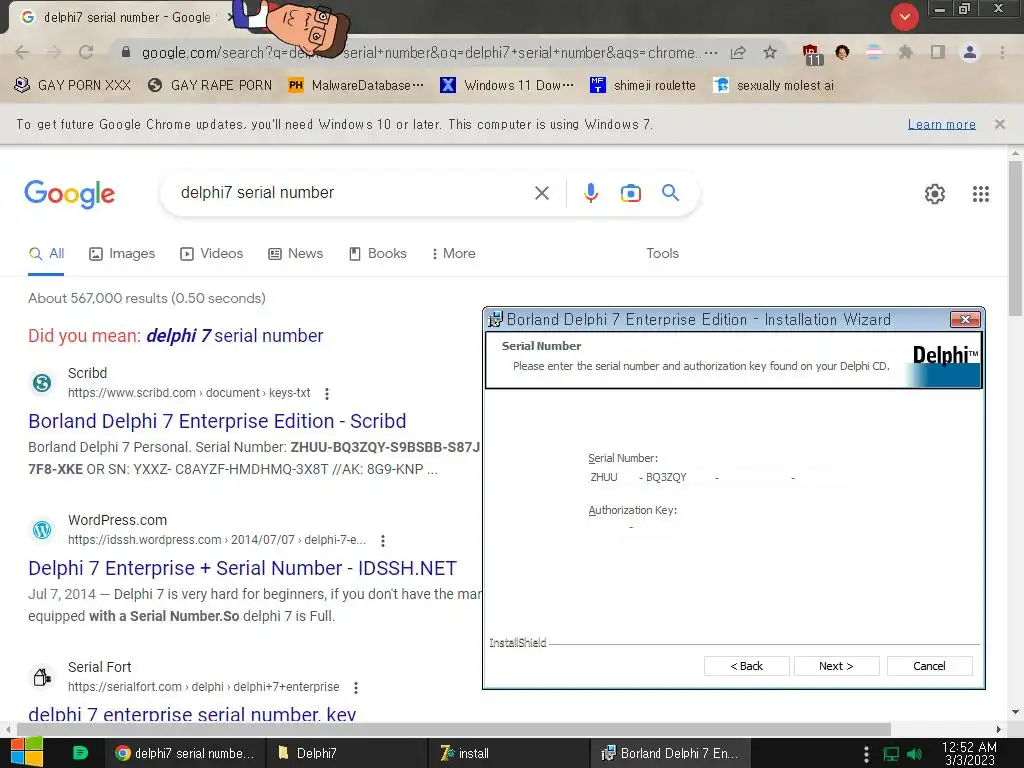Click the Scribd site favicon
1024x768 pixels.
pos(42,383)
